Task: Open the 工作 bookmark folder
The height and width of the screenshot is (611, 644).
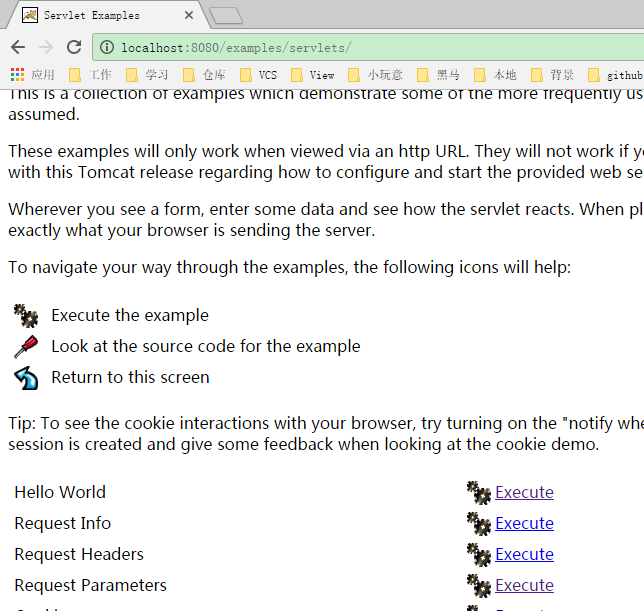Action: click(90, 75)
